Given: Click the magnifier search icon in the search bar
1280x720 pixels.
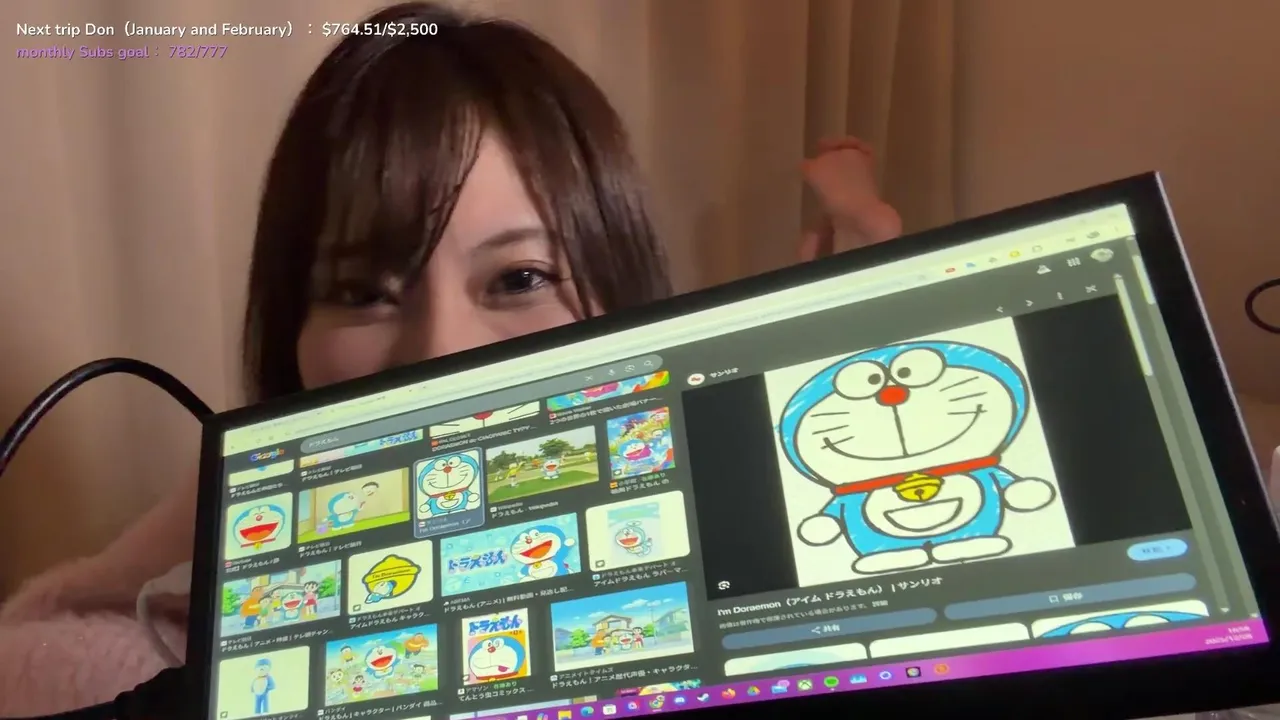Looking at the screenshot, I should point(649,364).
